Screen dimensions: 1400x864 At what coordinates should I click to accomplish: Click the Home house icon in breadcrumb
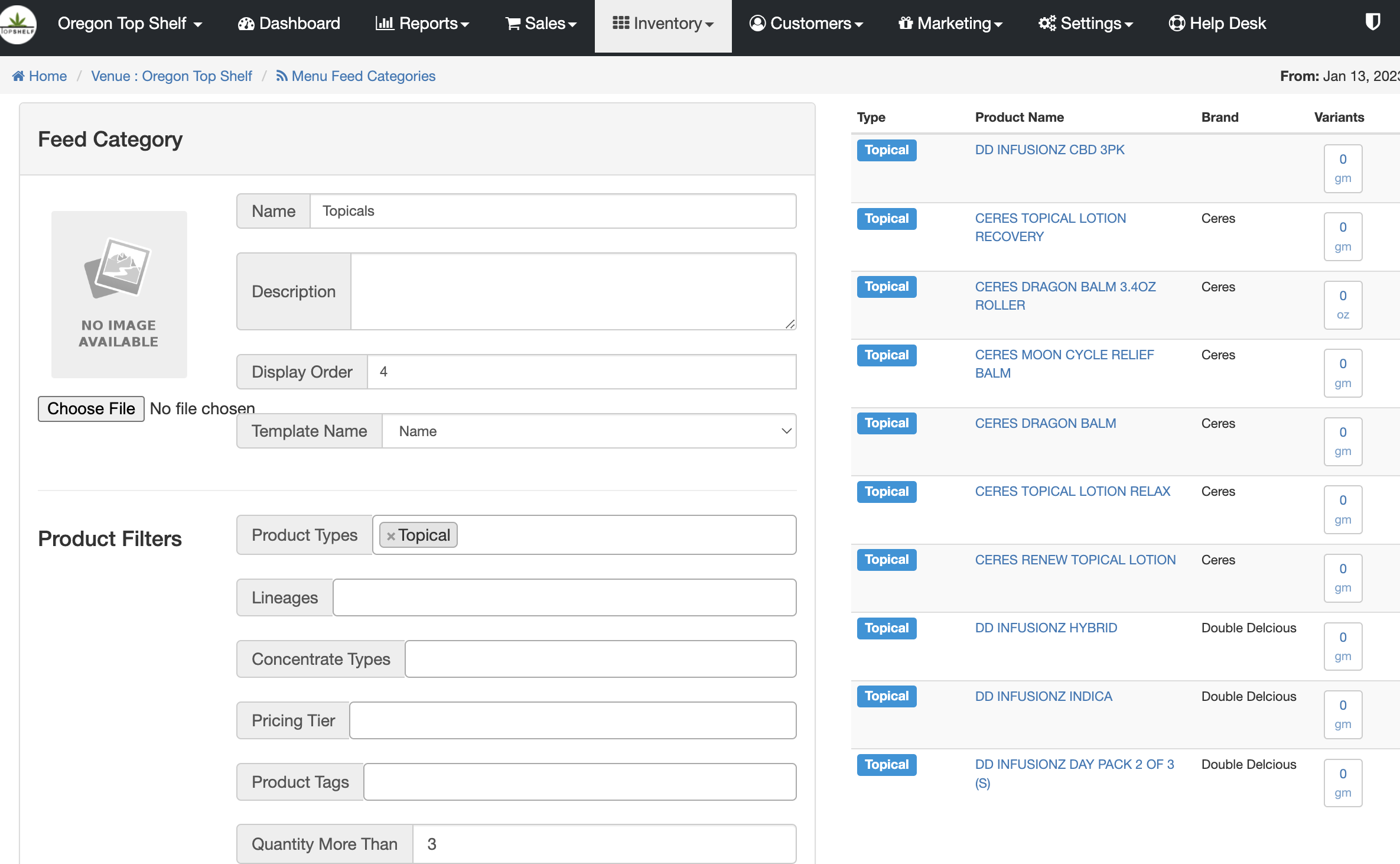pos(18,76)
